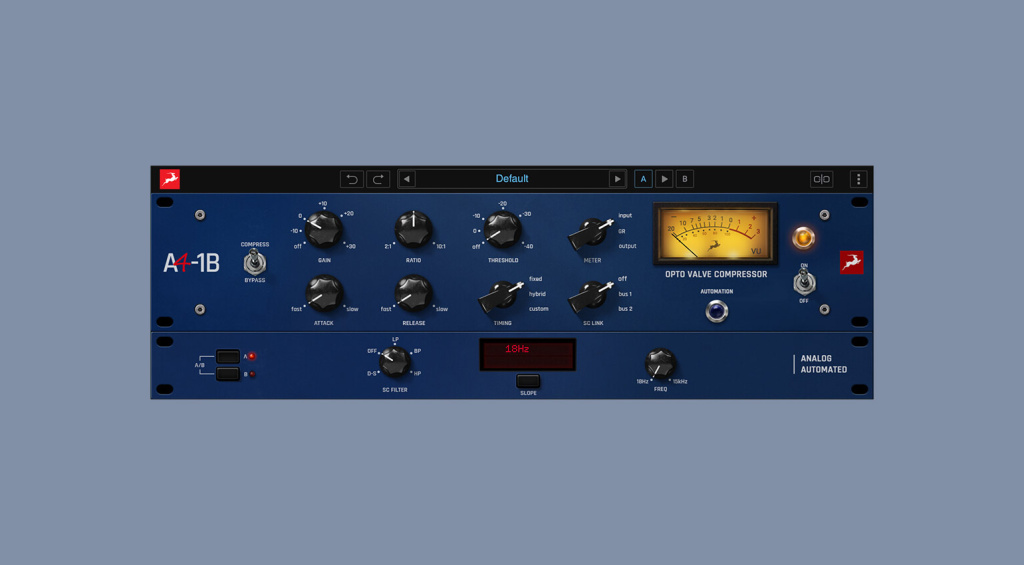This screenshot has height=565, width=1024.
Task: Flip the Compress/Bypass toggle switch
Action: click(x=255, y=263)
